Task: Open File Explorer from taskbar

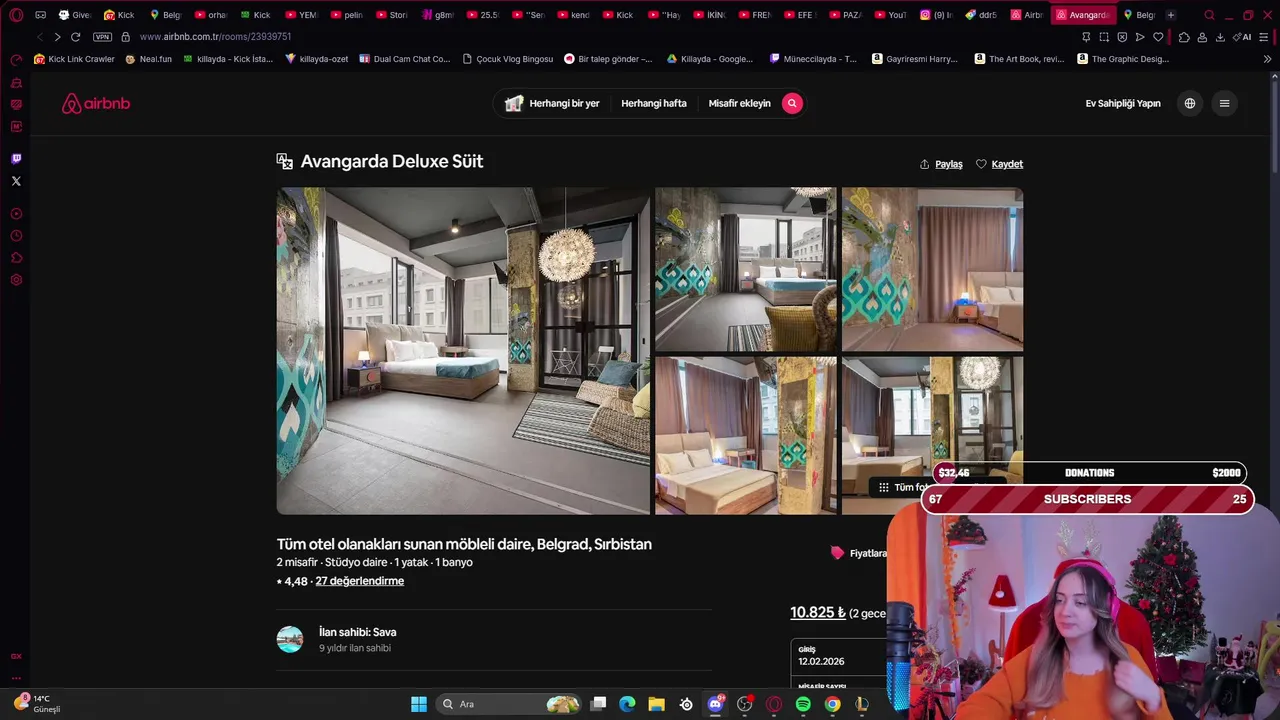Action: (x=656, y=704)
